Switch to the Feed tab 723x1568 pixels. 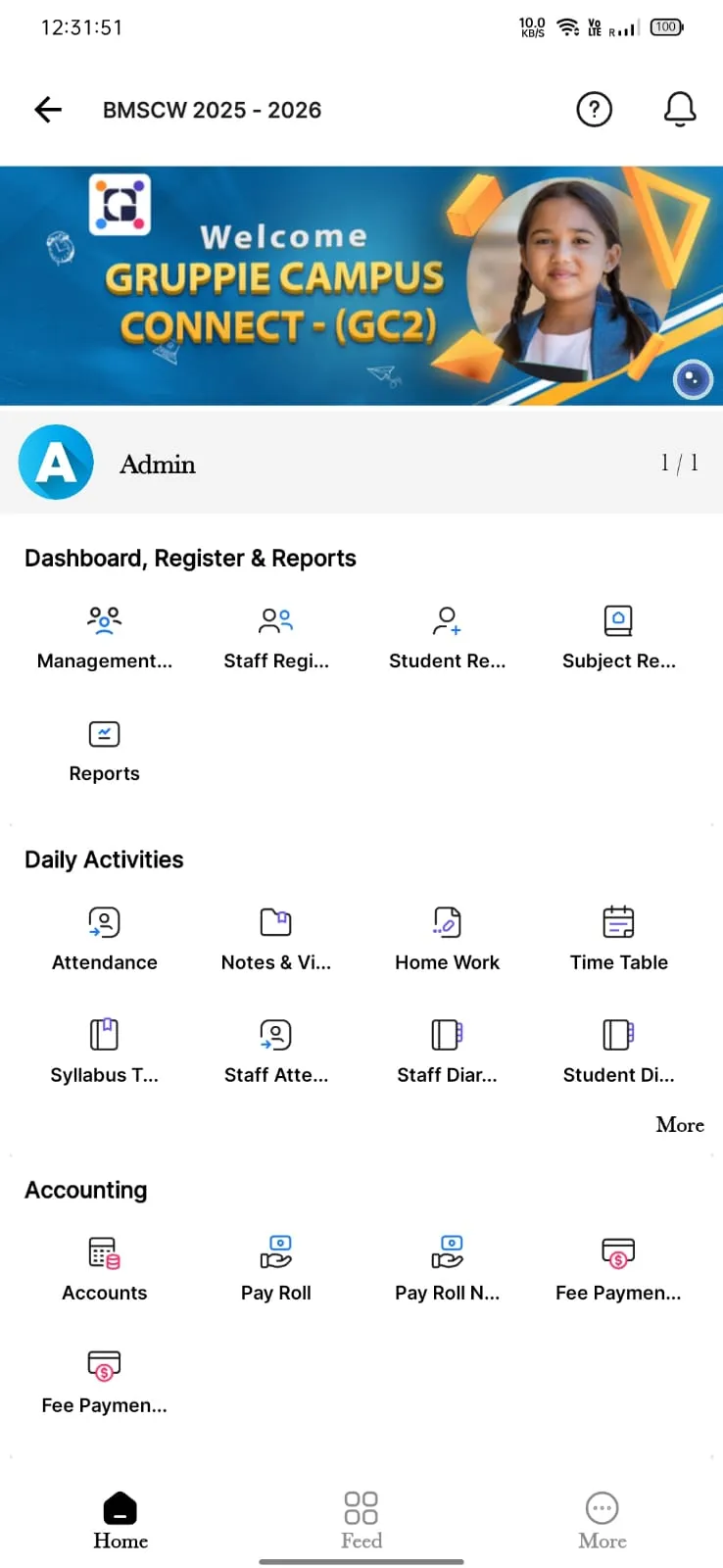point(361,1521)
